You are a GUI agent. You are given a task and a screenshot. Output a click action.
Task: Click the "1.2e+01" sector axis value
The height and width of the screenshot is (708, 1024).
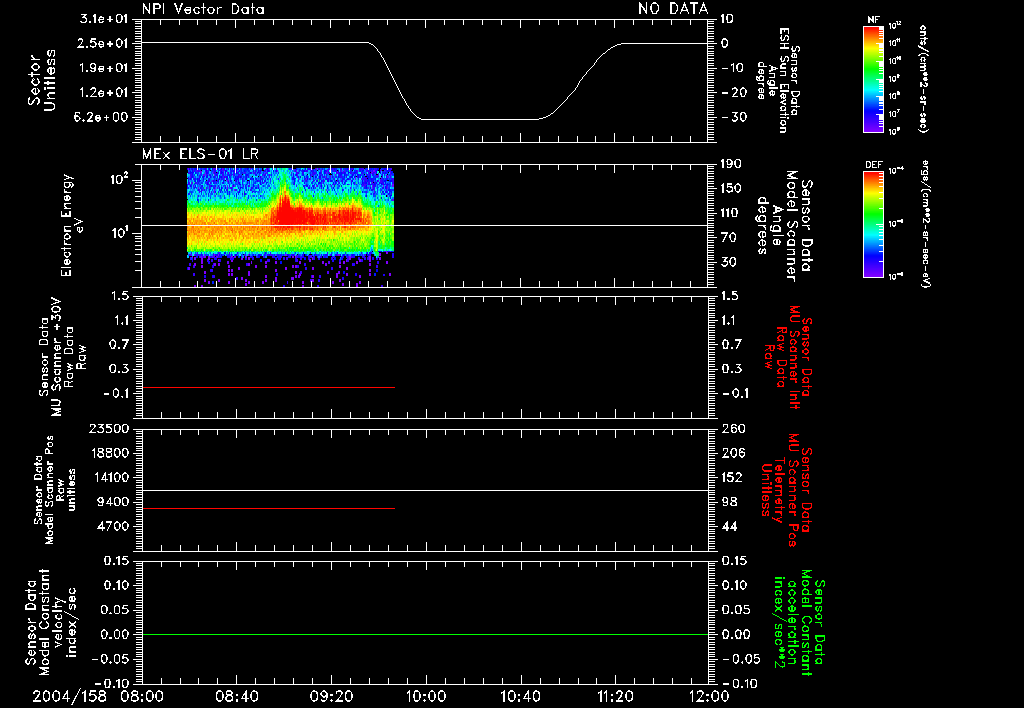pos(104,92)
